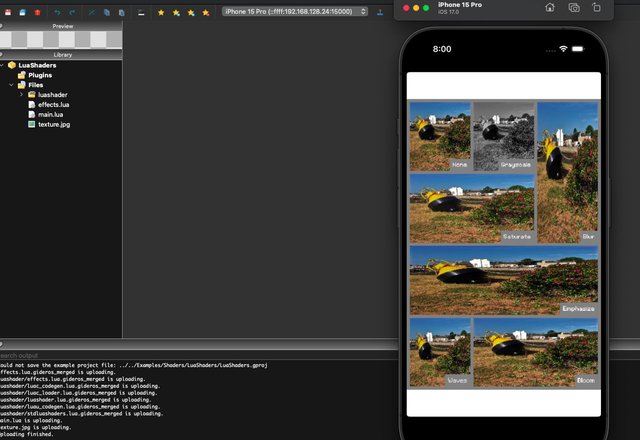Expand the luashader folder
This screenshot has width=640, height=440.
pyautogui.click(x=21, y=95)
